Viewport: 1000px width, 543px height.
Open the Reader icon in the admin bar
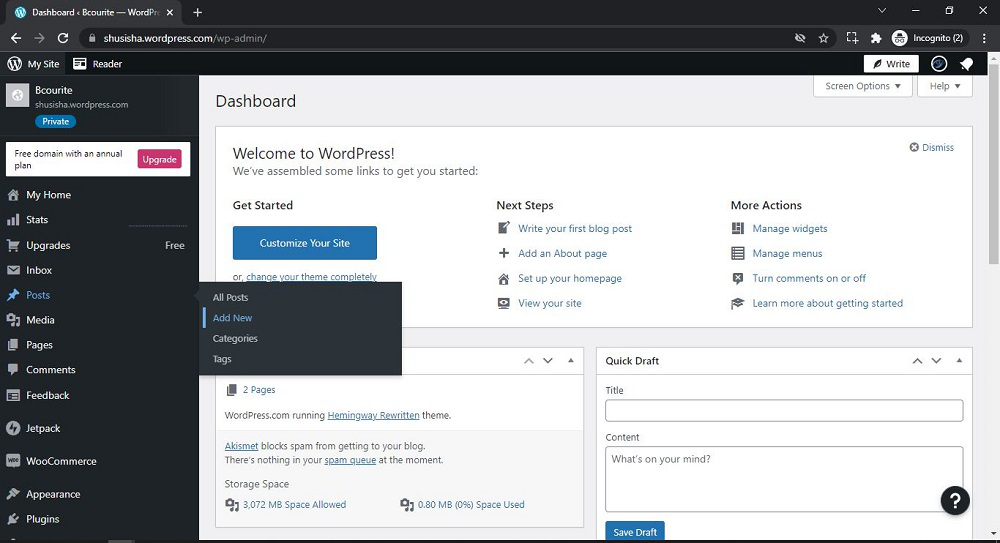point(80,64)
